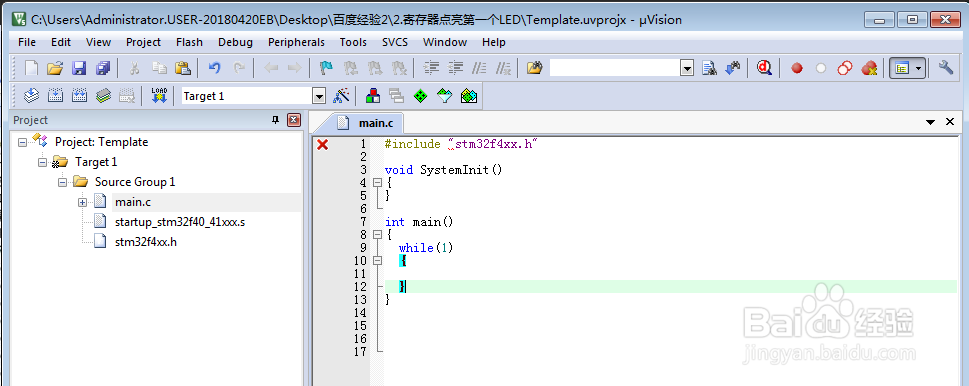969x386 pixels.
Task: Open the window view dropdown arrow
Action: point(919,68)
